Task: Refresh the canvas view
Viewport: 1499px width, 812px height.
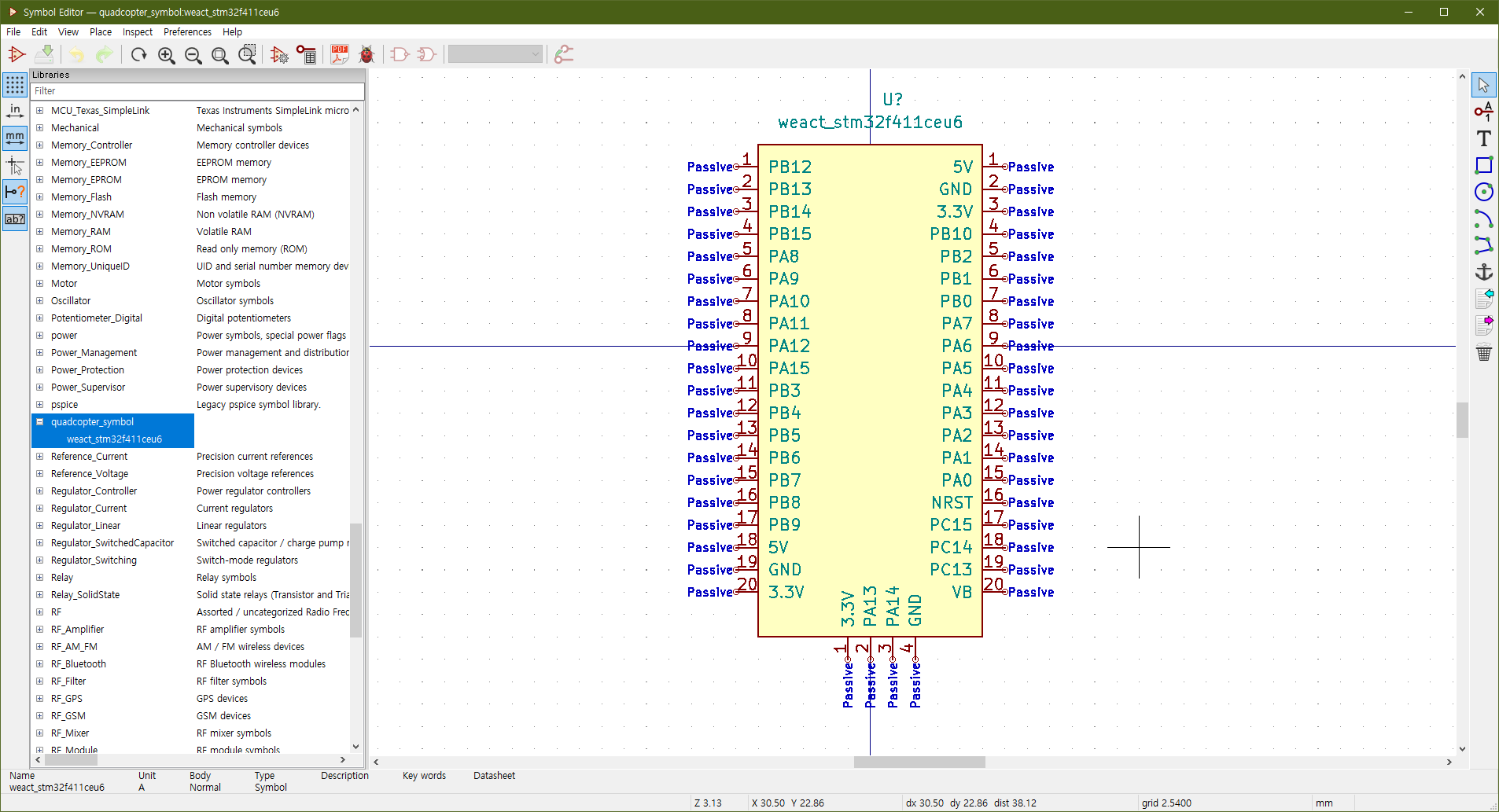Action: coord(139,54)
